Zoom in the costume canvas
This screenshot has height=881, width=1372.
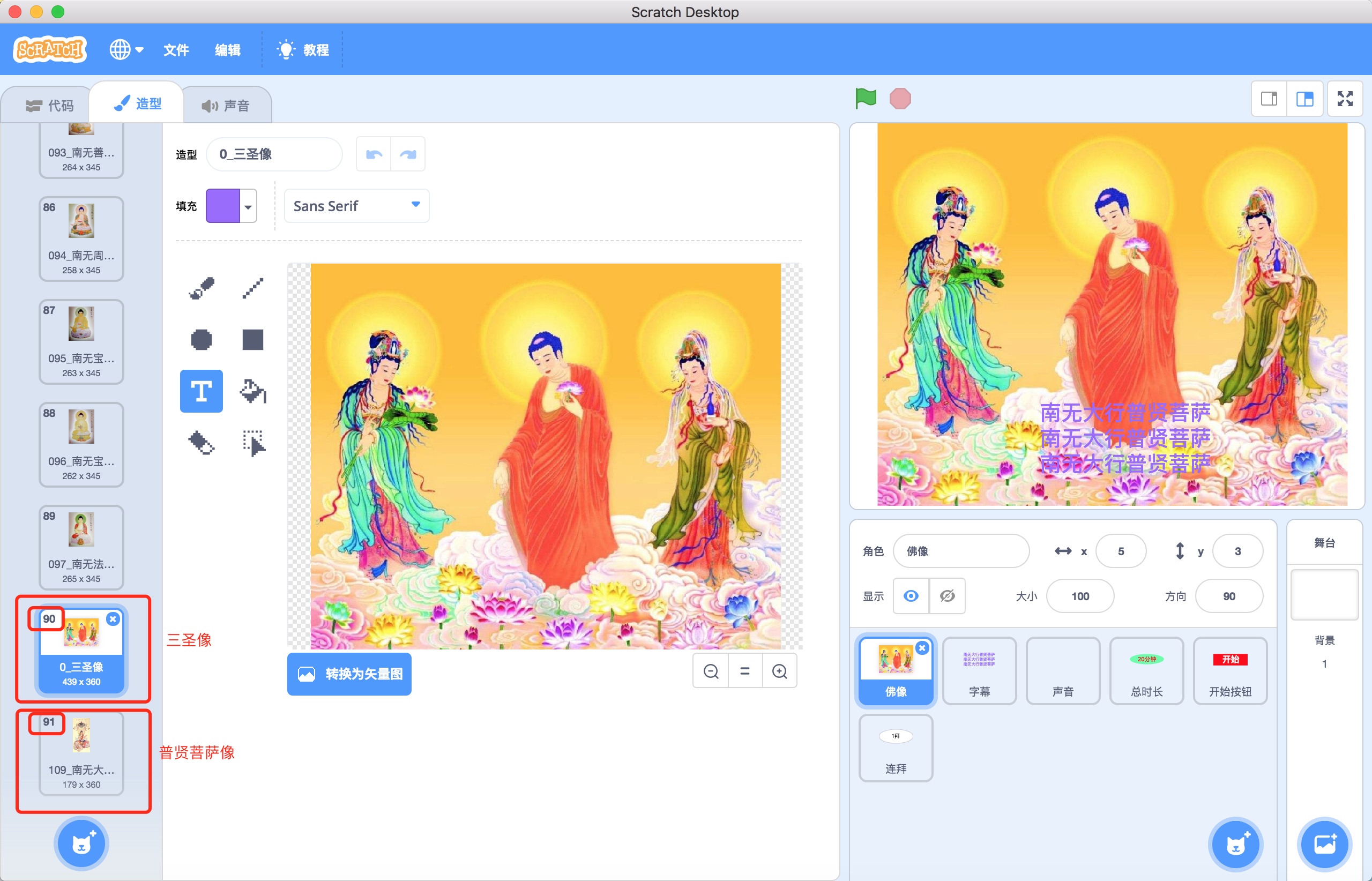coord(779,671)
